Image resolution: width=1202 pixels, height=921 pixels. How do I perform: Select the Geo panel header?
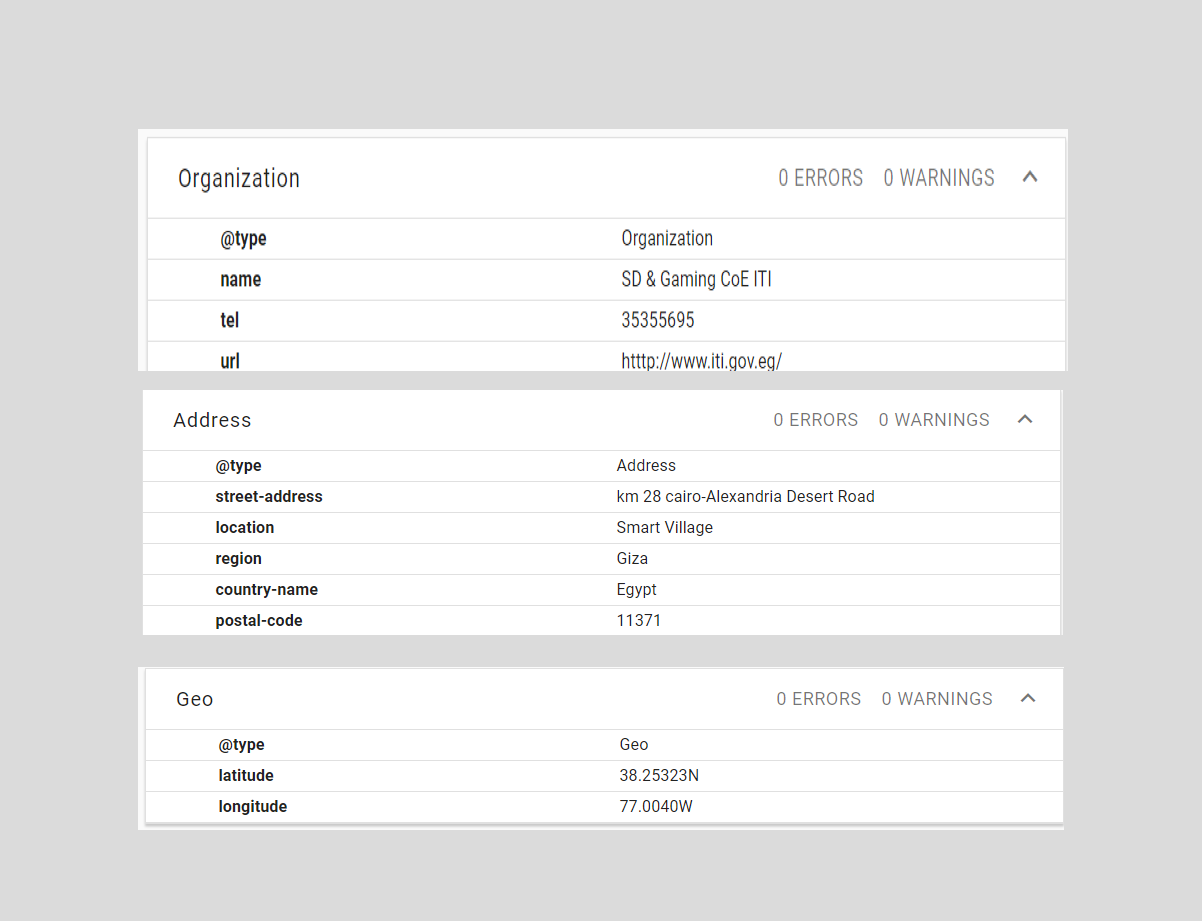pos(194,698)
